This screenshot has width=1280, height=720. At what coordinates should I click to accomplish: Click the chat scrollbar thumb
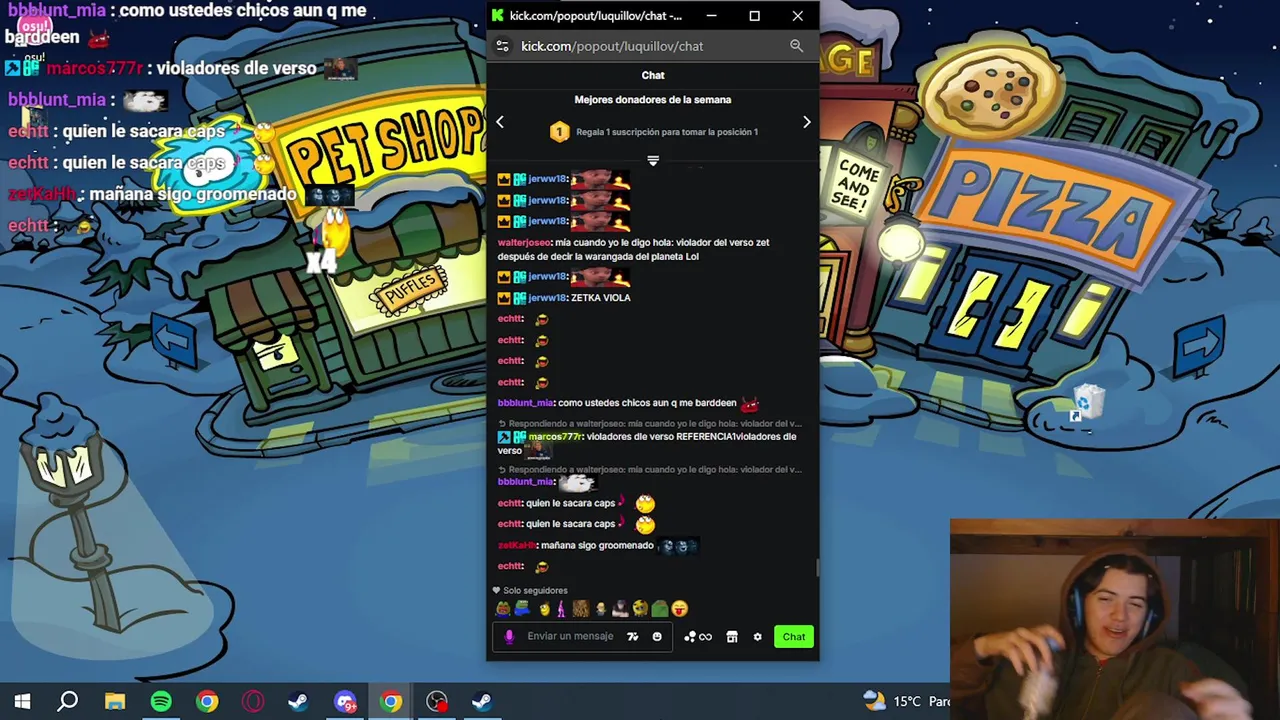tap(817, 568)
